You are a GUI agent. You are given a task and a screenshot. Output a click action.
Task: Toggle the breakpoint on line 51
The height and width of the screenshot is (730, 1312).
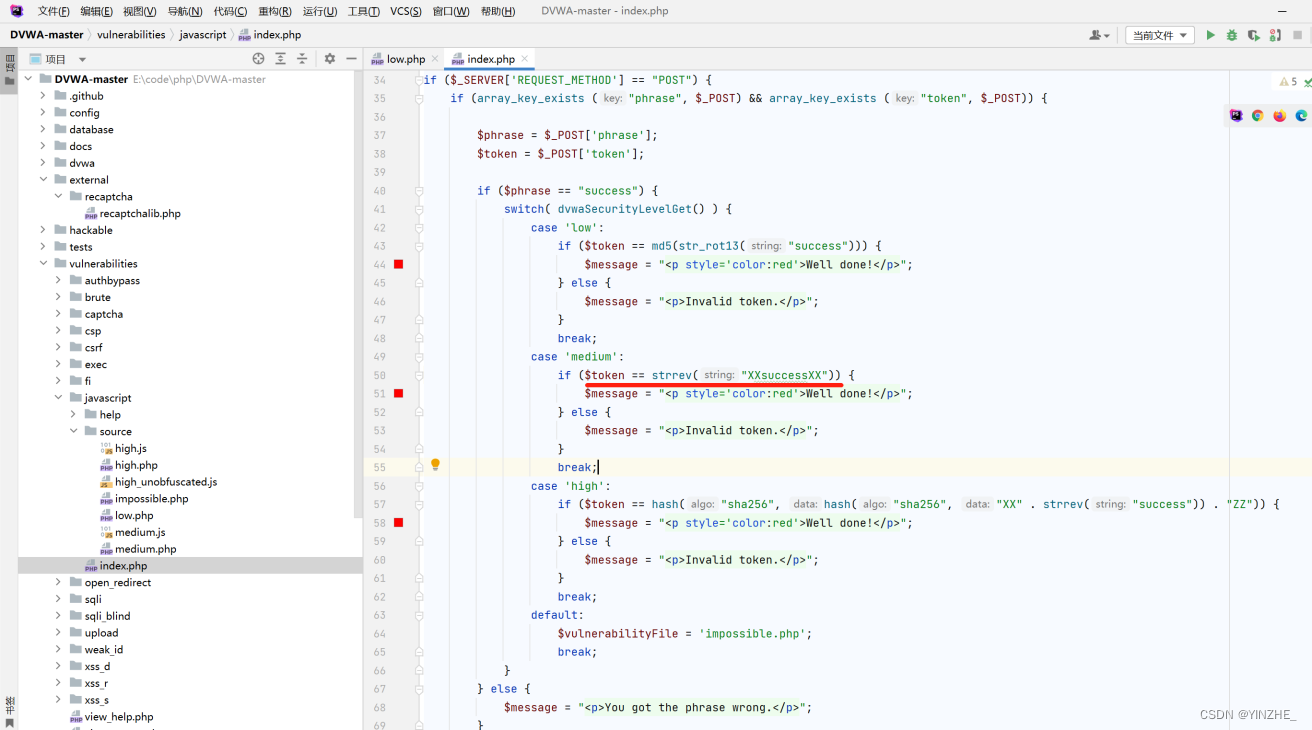click(x=398, y=393)
